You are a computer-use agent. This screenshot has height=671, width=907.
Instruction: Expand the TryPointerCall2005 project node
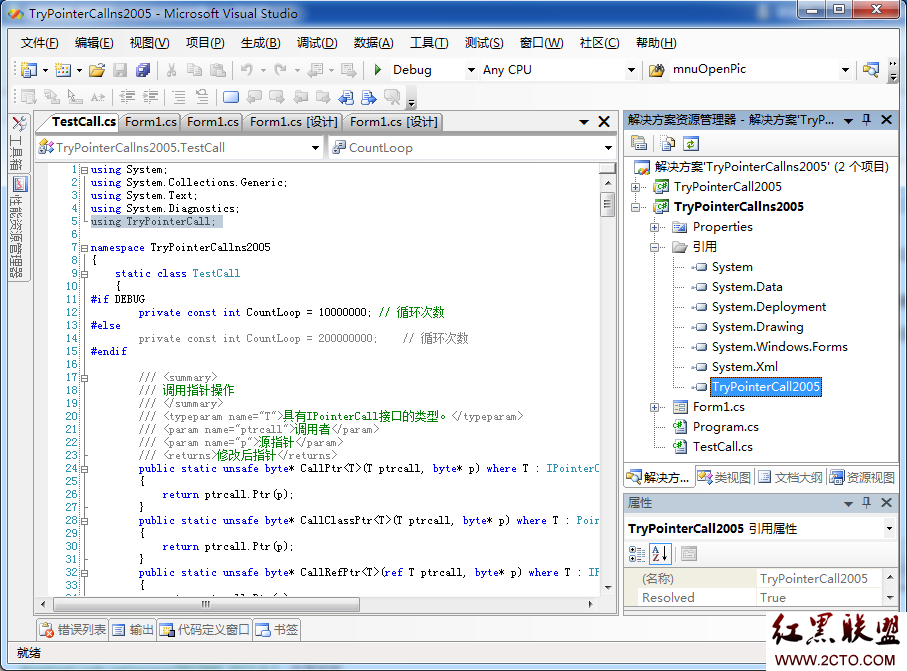click(636, 187)
